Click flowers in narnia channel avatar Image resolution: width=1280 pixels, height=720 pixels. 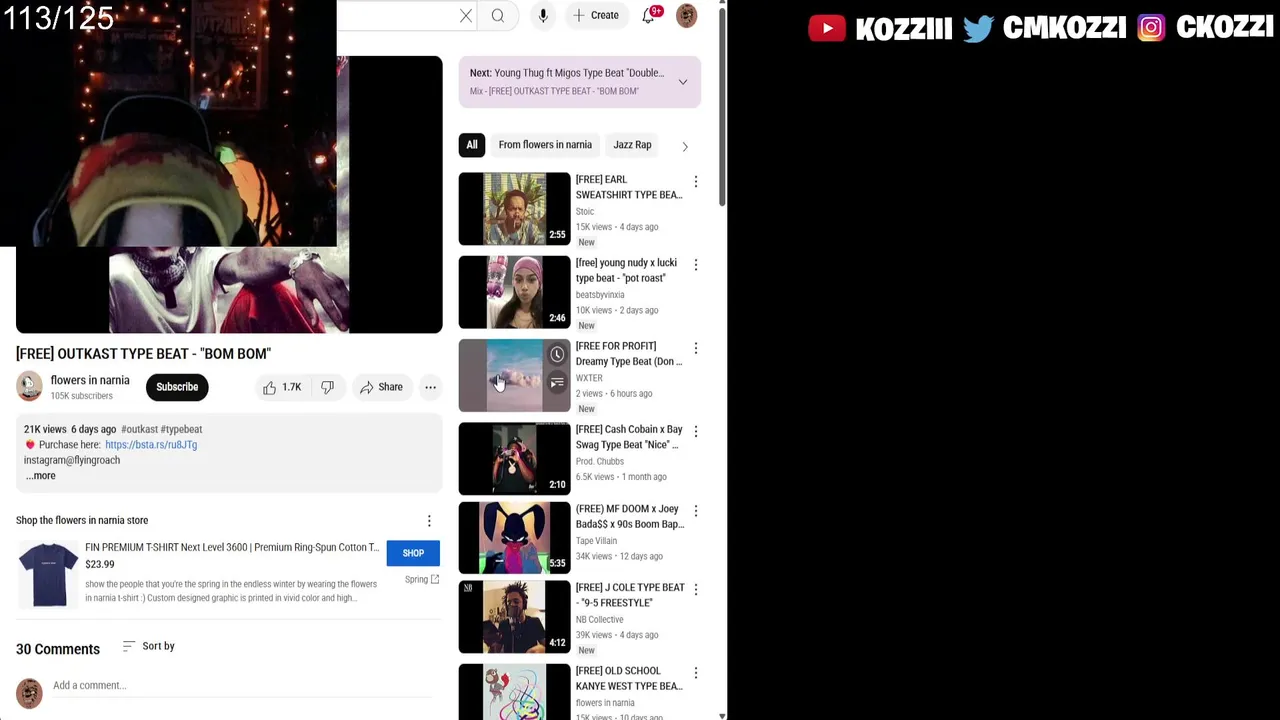[29, 386]
